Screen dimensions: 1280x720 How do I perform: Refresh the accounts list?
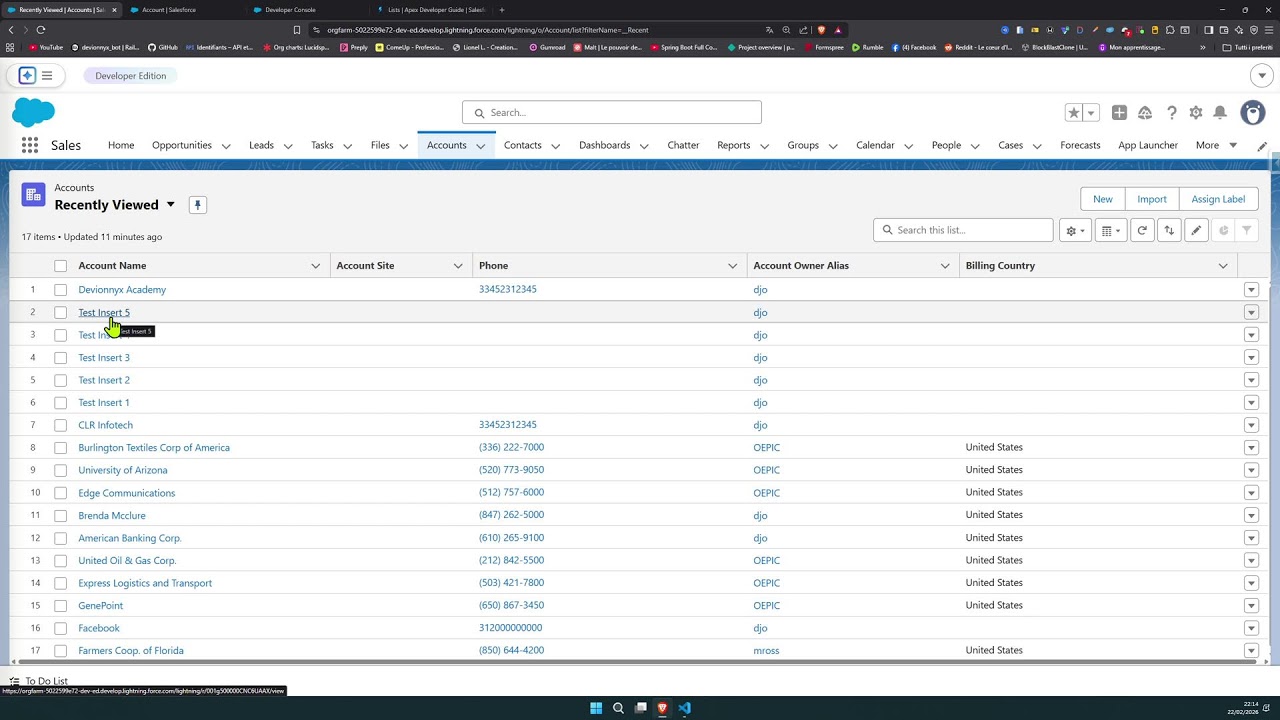[x=1142, y=230]
